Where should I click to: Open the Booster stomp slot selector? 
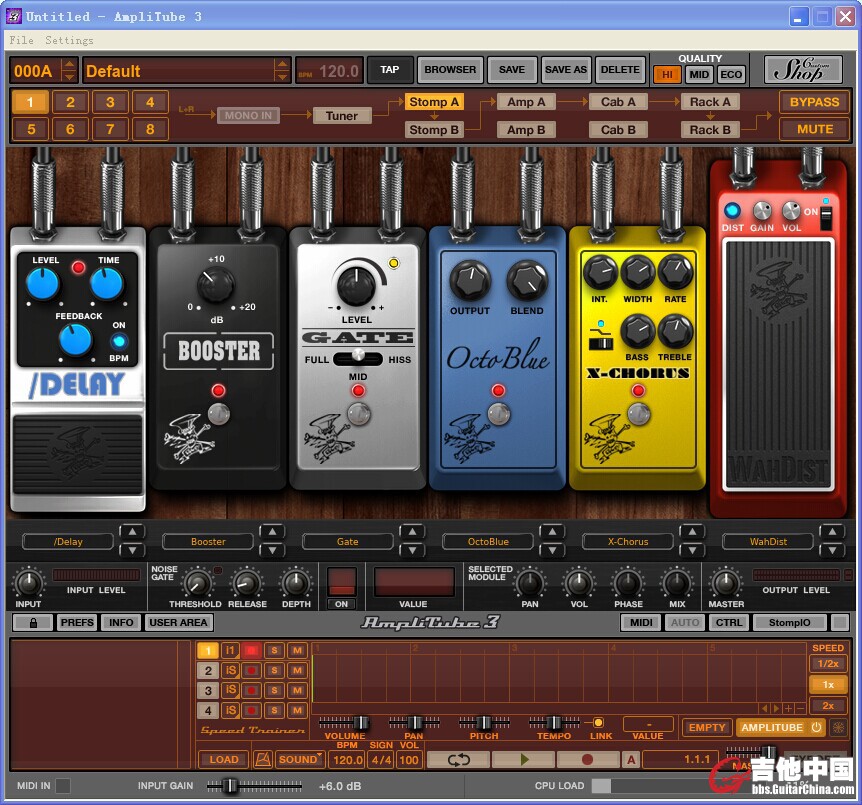click(208, 542)
